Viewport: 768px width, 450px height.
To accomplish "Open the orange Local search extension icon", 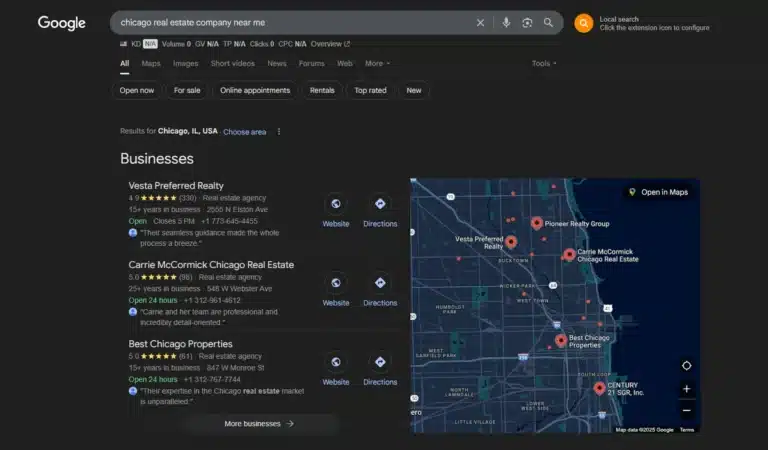I will coord(583,23).
